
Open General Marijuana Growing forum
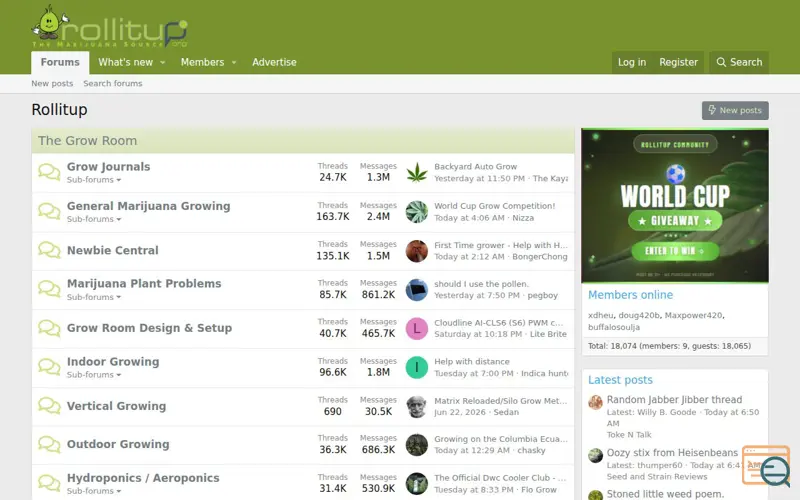click(x=148, y=206)
